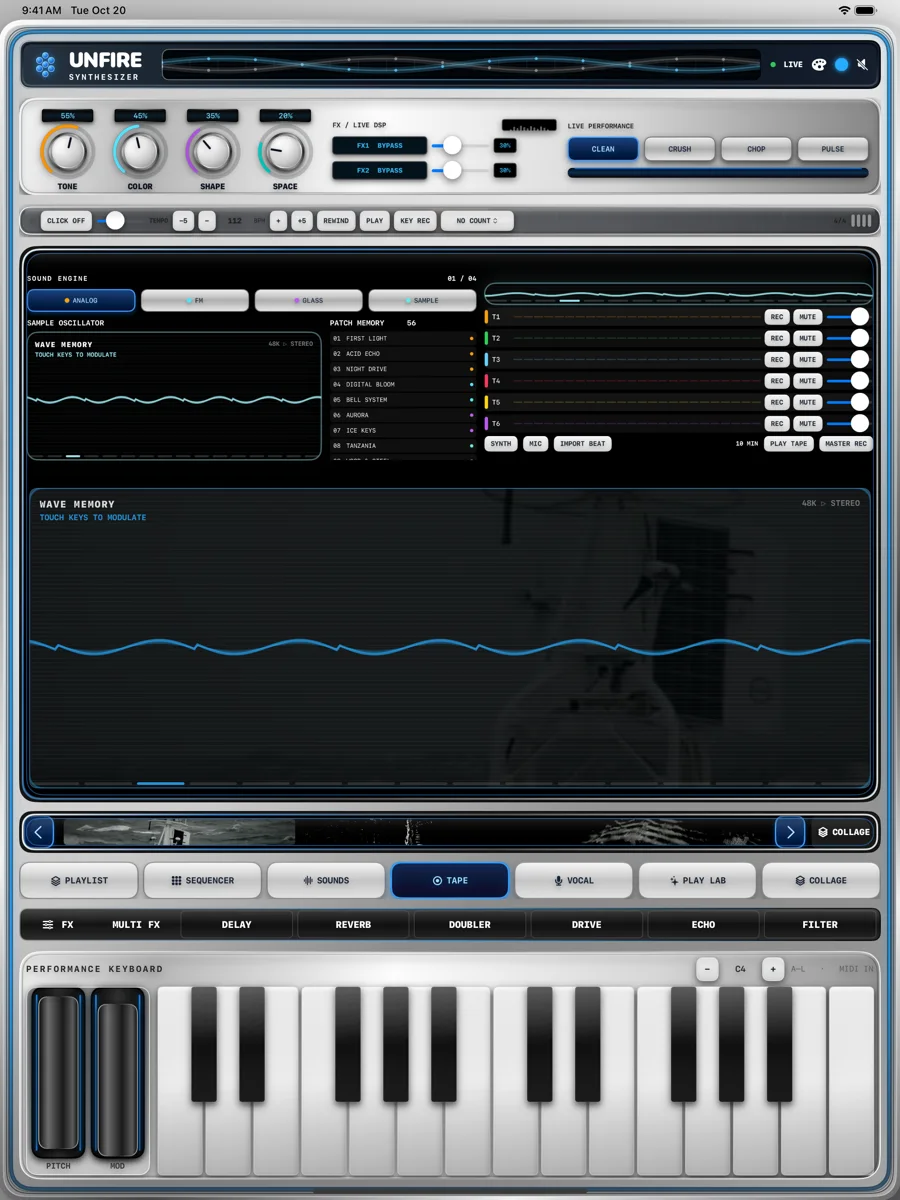Click the tempo minus button
The width and height of the screenshot is (900, 1200).
[207, 221]
